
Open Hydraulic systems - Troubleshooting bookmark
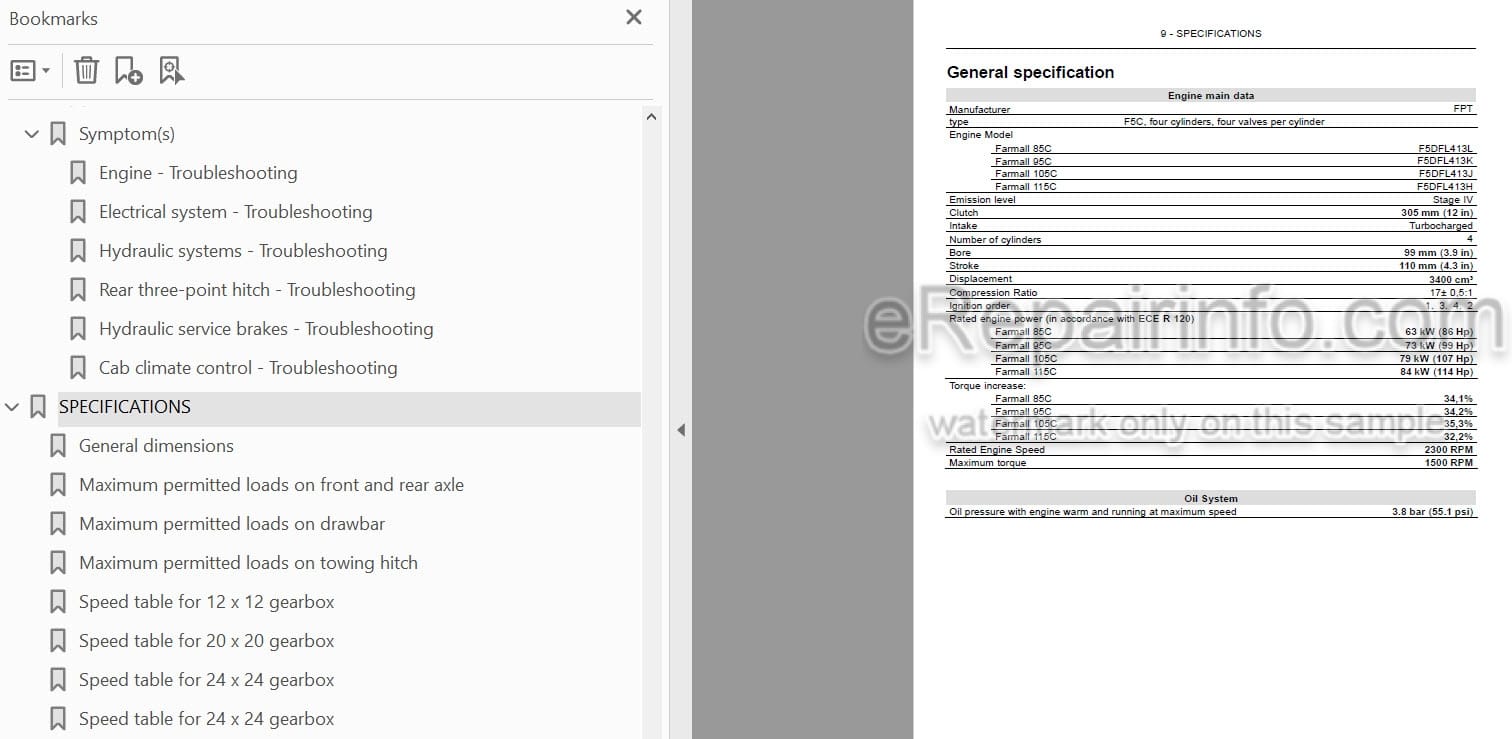[243, 251]
